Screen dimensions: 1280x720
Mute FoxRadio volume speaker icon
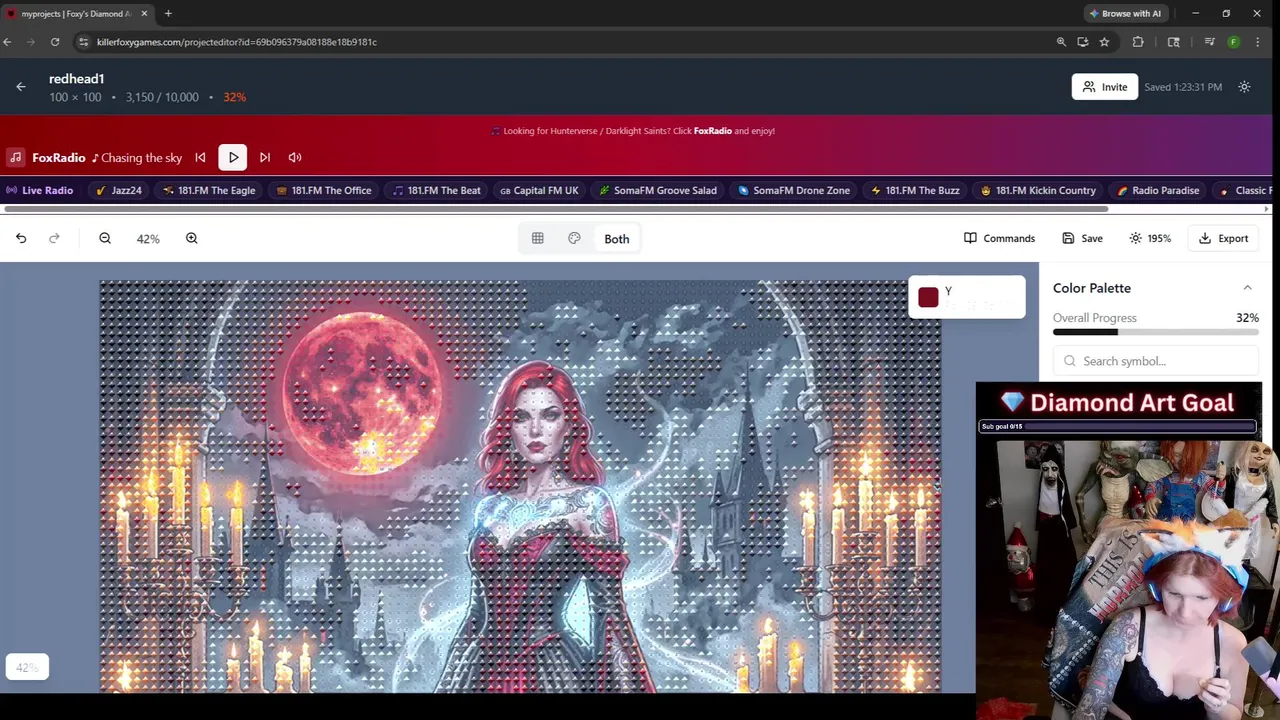[295, 157]
